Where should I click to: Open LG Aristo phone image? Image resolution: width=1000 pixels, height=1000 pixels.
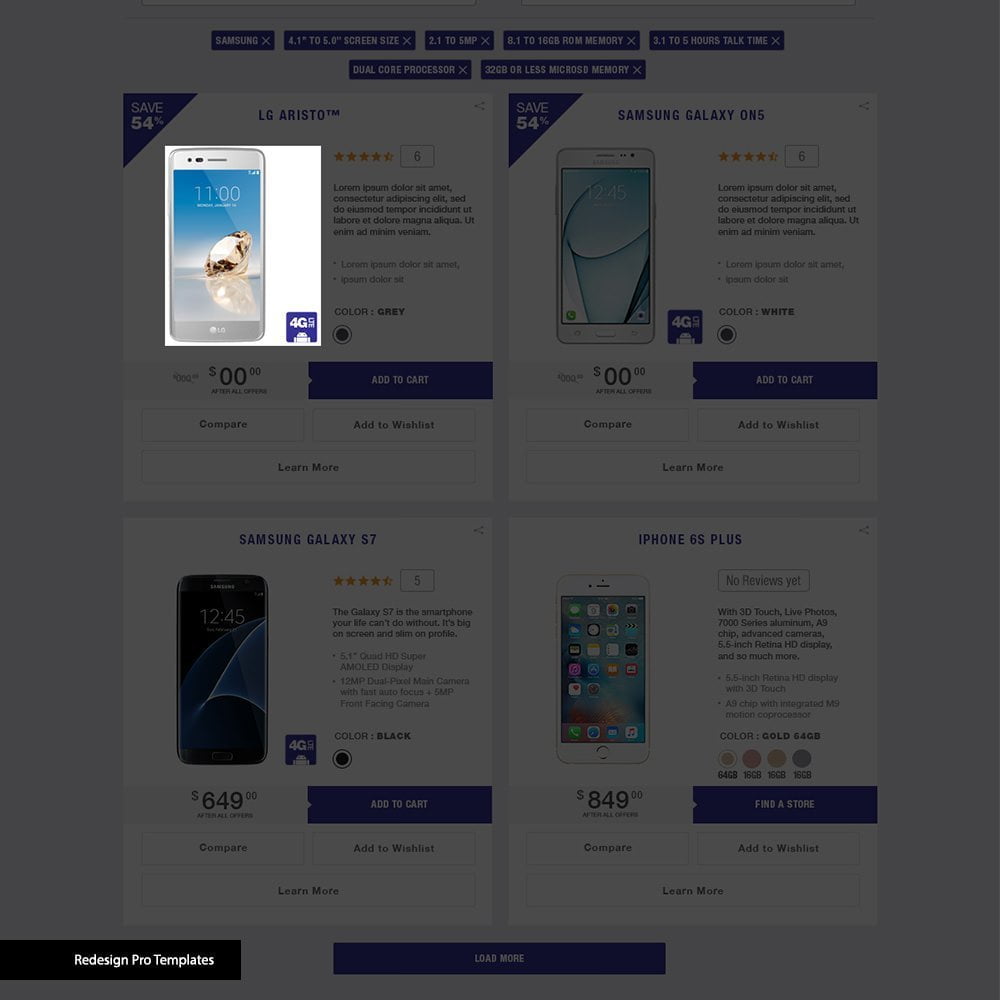242,246
